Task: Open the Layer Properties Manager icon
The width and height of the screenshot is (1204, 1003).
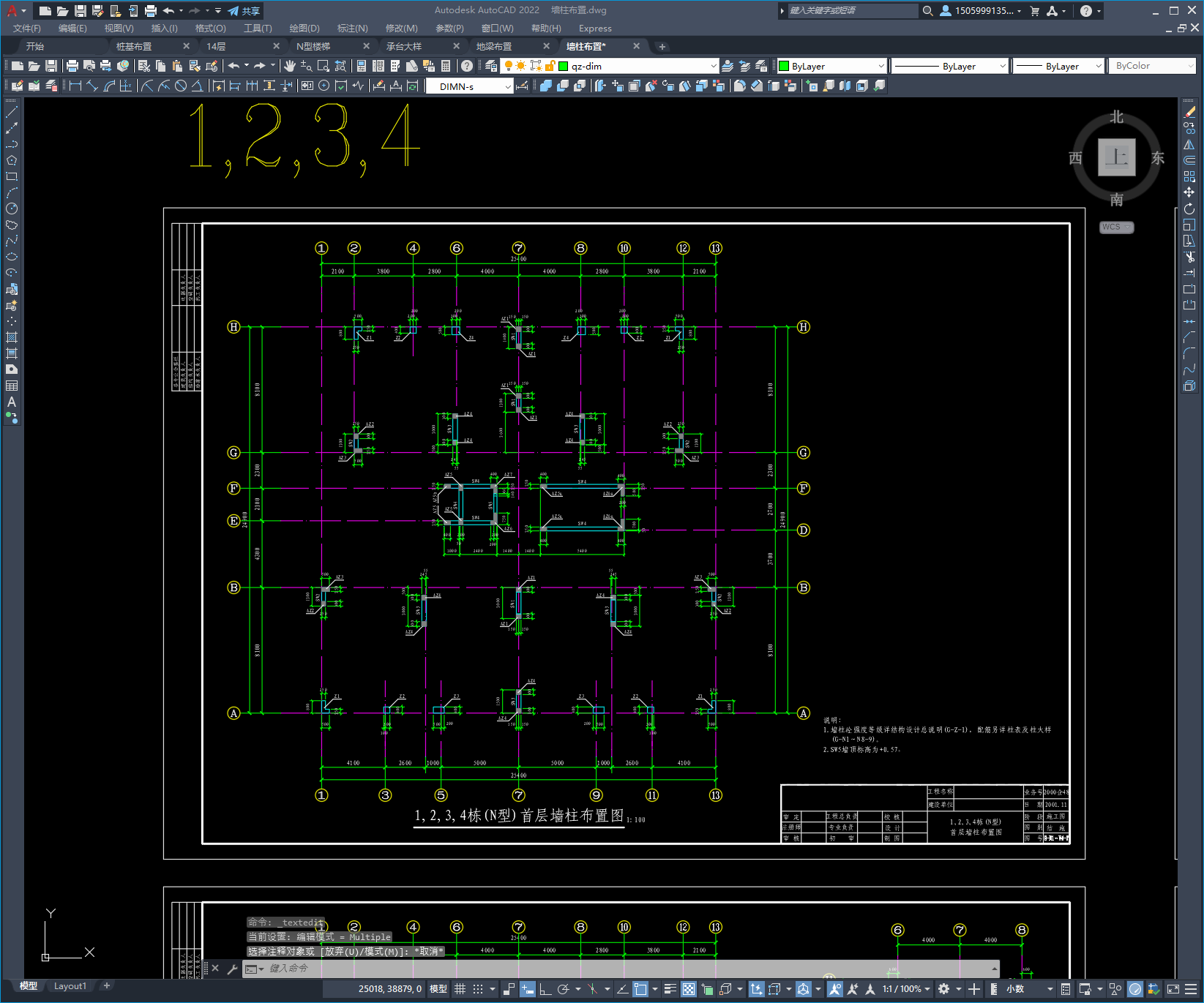Action: (491, 66)
